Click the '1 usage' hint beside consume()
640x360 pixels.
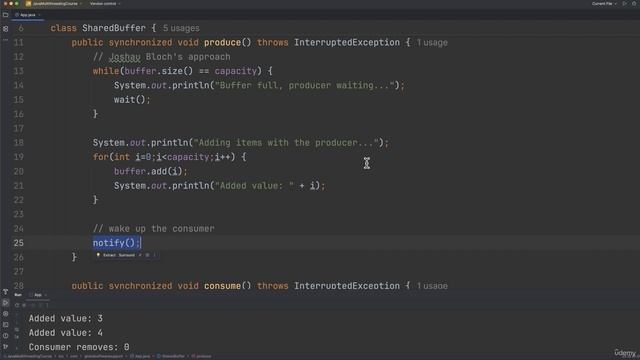click(432, 286)
